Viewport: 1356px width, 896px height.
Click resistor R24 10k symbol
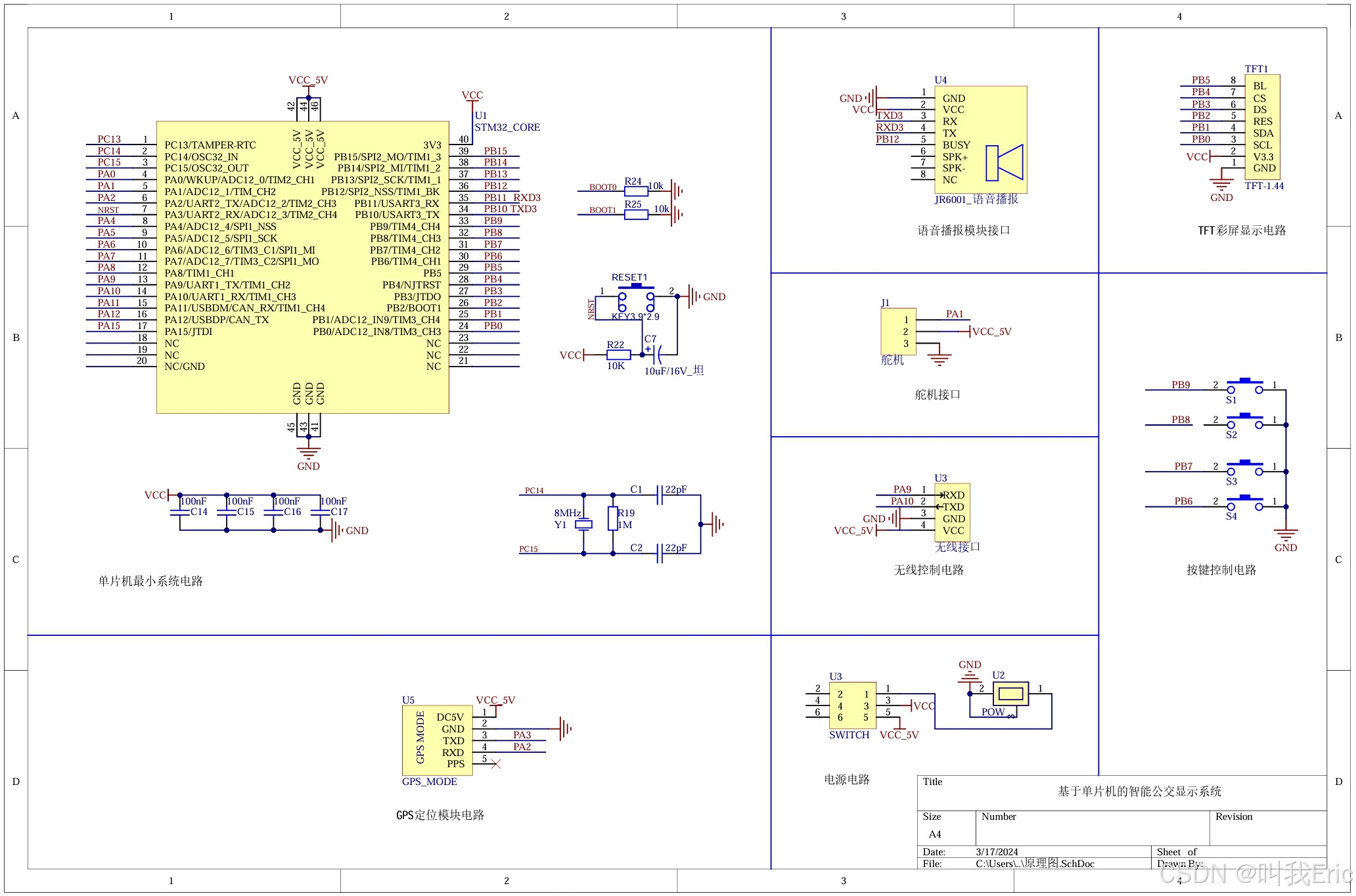[635, 191]
